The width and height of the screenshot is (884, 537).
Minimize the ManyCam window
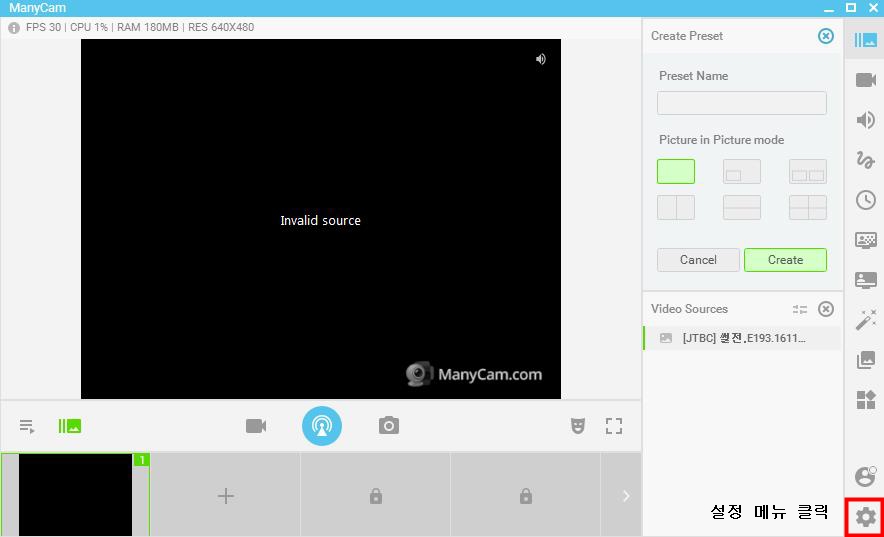828,8
